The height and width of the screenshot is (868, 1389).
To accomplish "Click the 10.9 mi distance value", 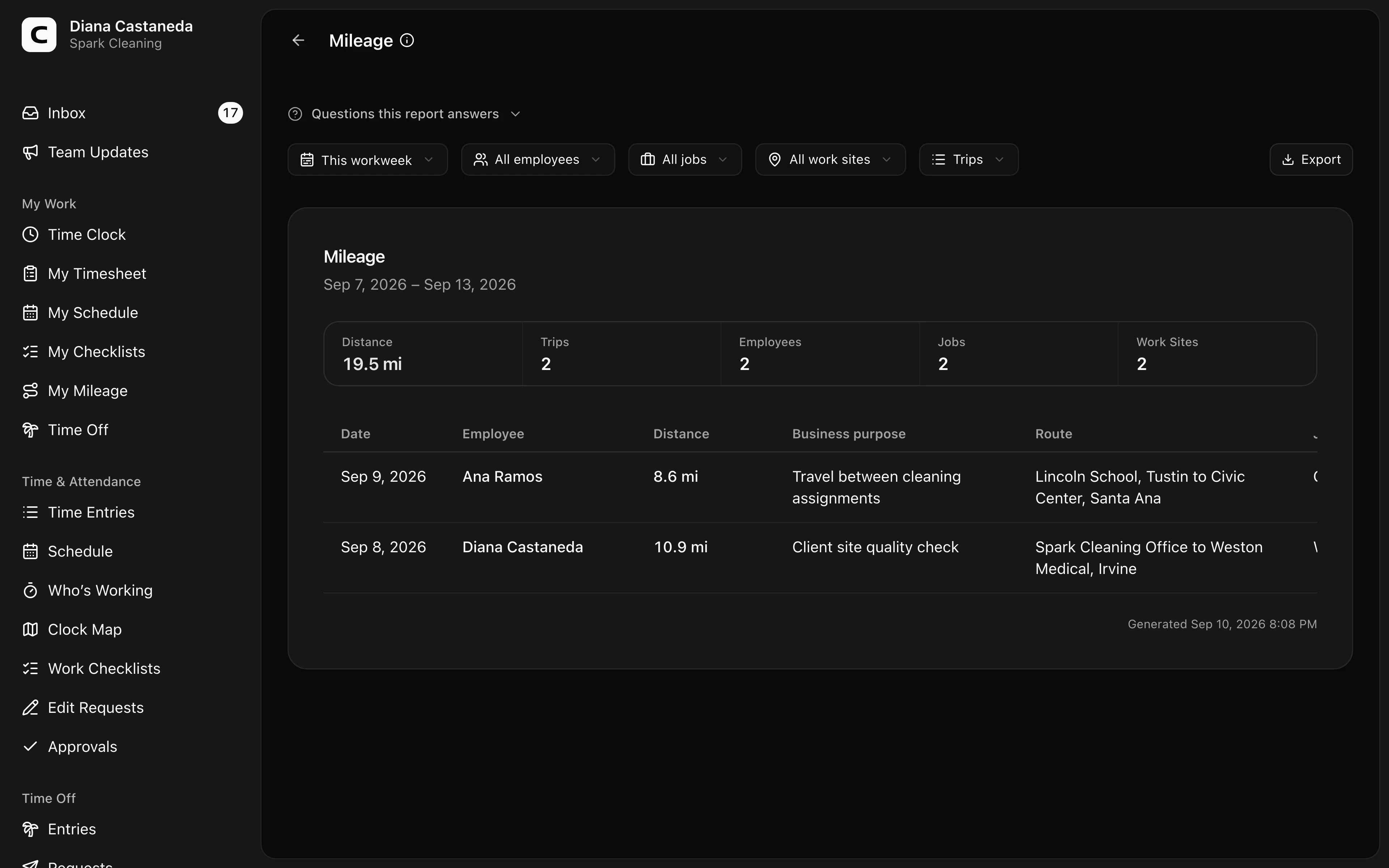I will tap(681, 547).
